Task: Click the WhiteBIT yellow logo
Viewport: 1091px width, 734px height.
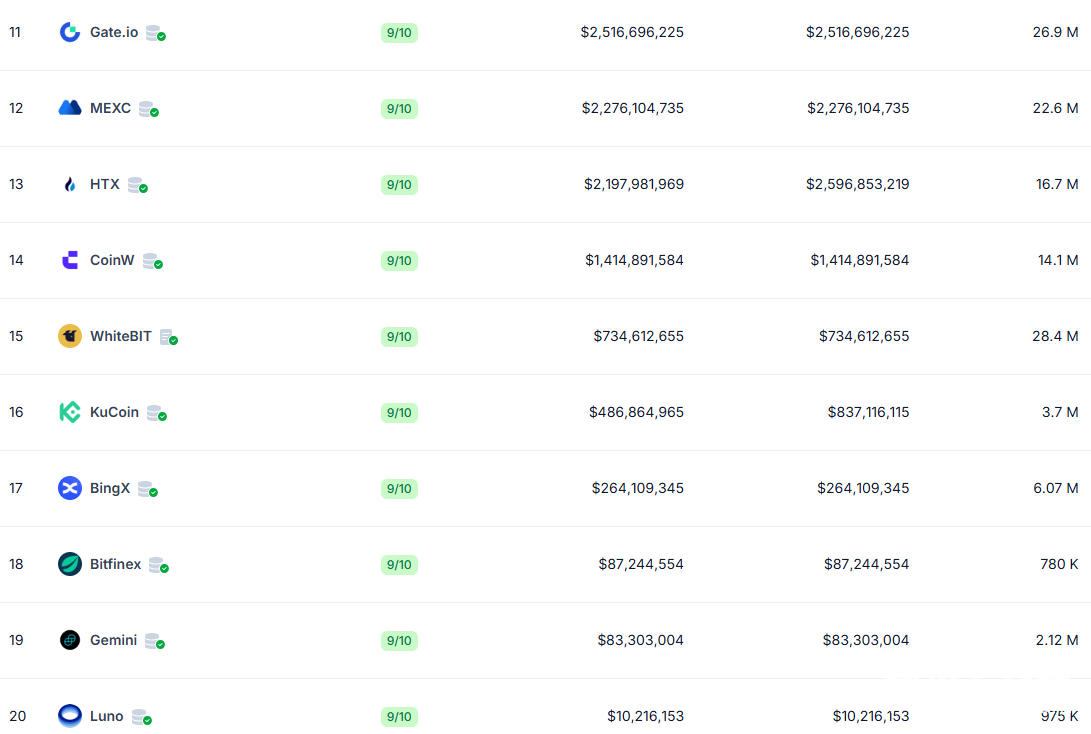Action: [x=70, y=336]
